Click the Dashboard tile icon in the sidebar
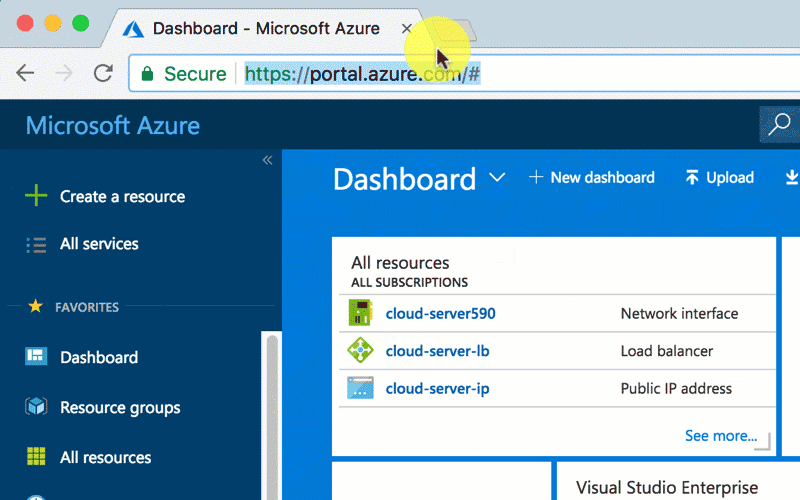 point(36,357)
